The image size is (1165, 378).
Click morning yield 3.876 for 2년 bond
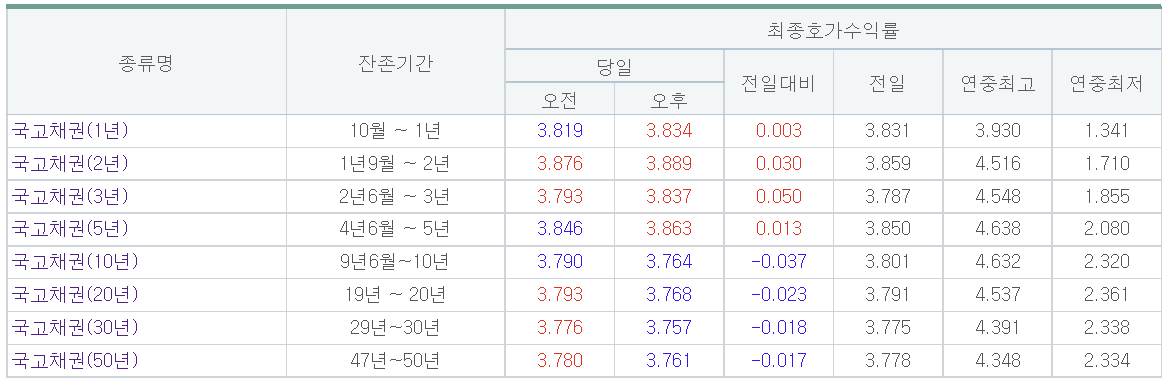[559, 163]
